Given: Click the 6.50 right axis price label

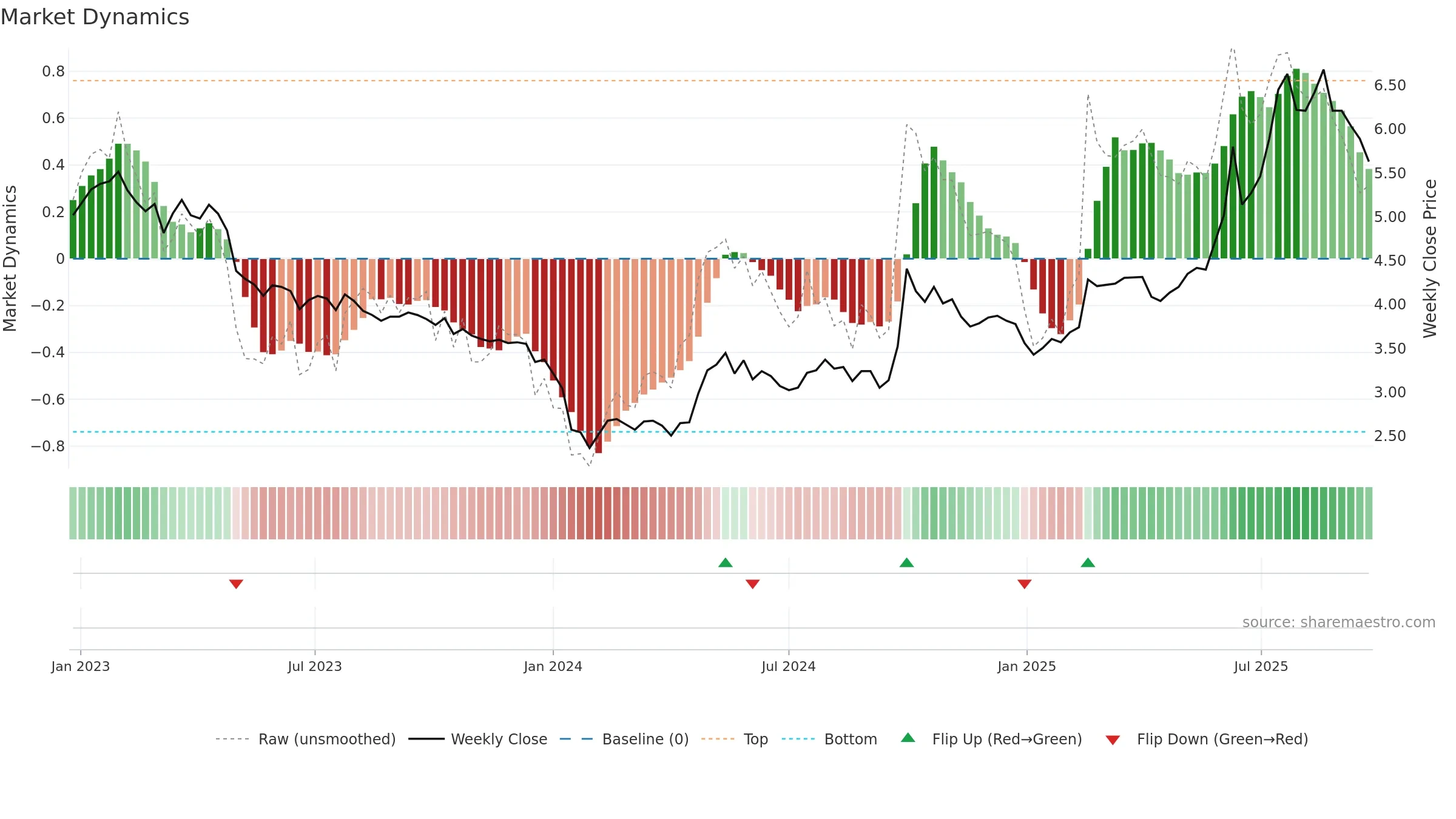Looking at the screenshot, I should [x=1390, y=86].
